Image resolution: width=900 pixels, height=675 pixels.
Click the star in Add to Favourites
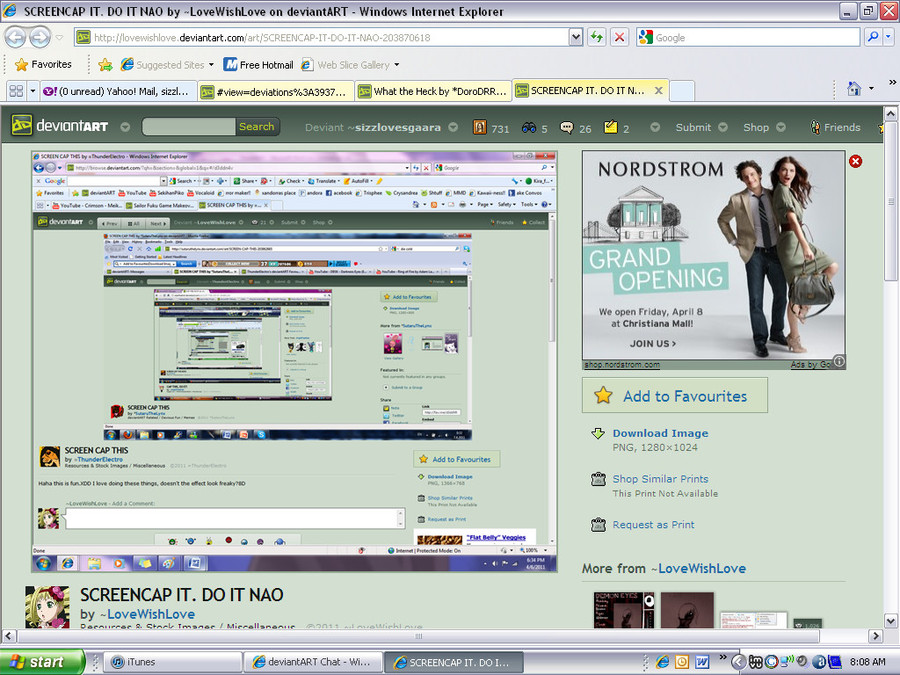click(x=603, y=395)
